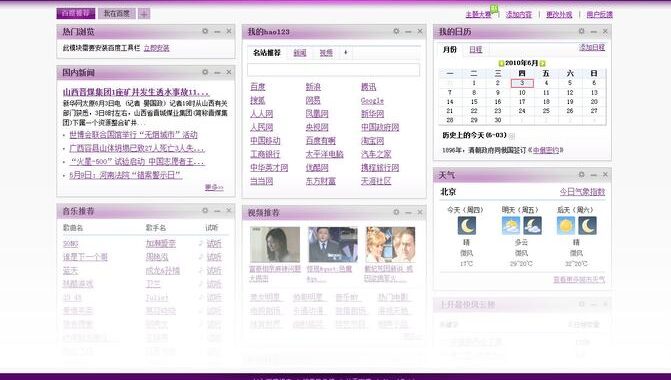Switch to the 百度推荐 page tab

click(76, 13)
